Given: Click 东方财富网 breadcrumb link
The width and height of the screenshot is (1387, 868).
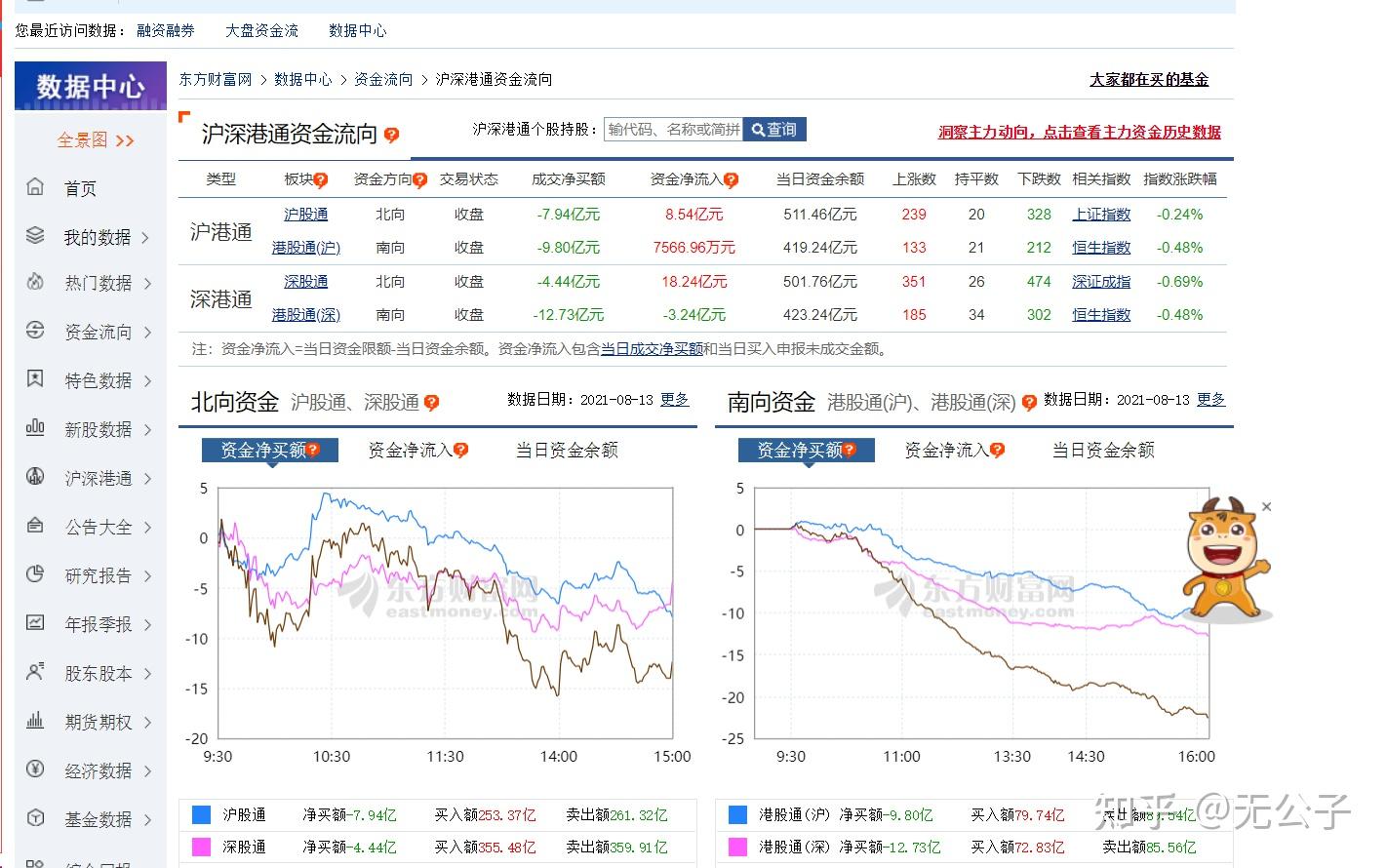Looking at the screenshot, I should coord(216,79).
